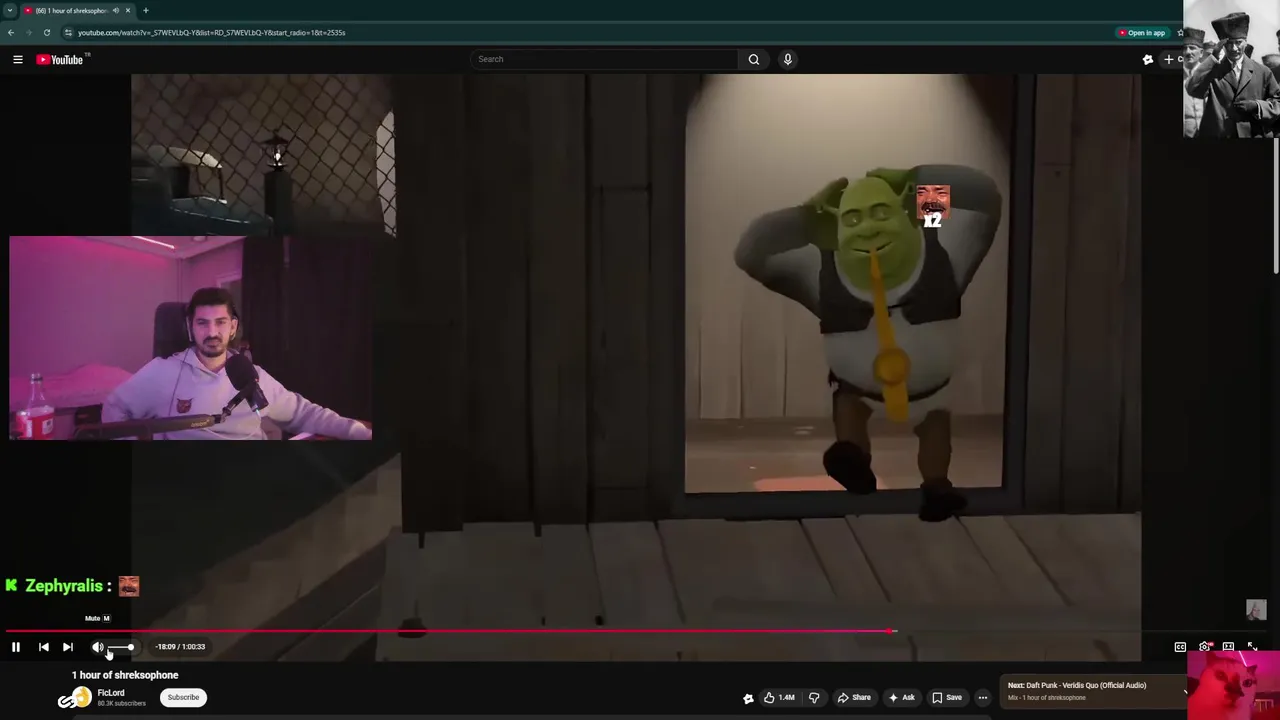Image resolution: width=1280 pixels, height=720 pixels.
Task: Open the FicLord channel avatar
Action: (x=80, y=698)
